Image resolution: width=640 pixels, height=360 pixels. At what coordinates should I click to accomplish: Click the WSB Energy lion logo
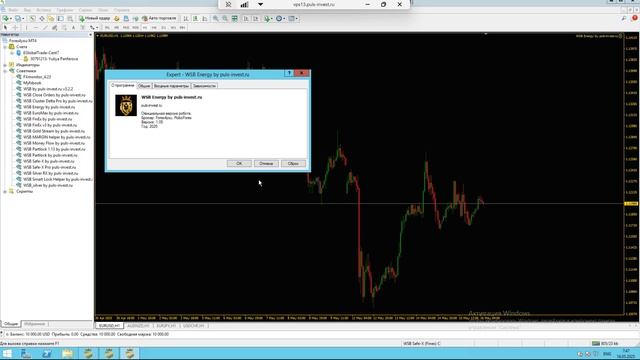click(126, 105)
